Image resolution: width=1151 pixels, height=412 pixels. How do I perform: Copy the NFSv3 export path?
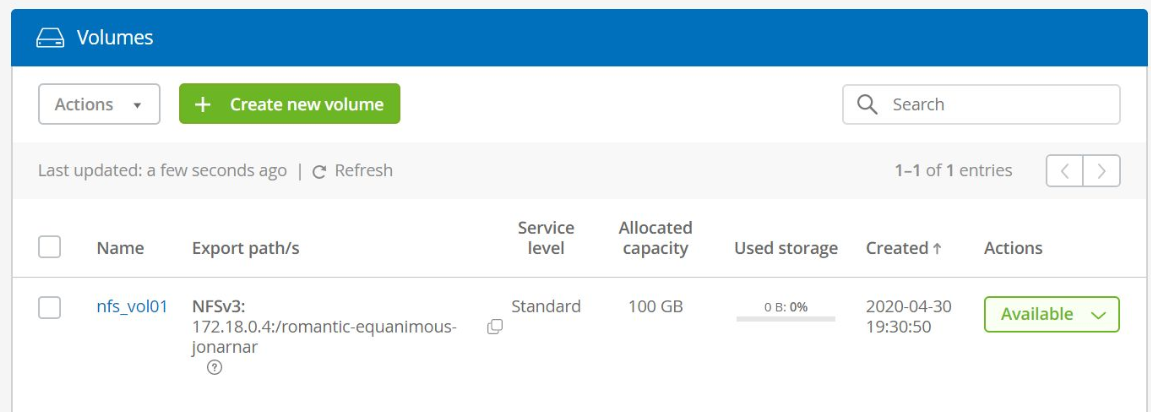[495, 327]
